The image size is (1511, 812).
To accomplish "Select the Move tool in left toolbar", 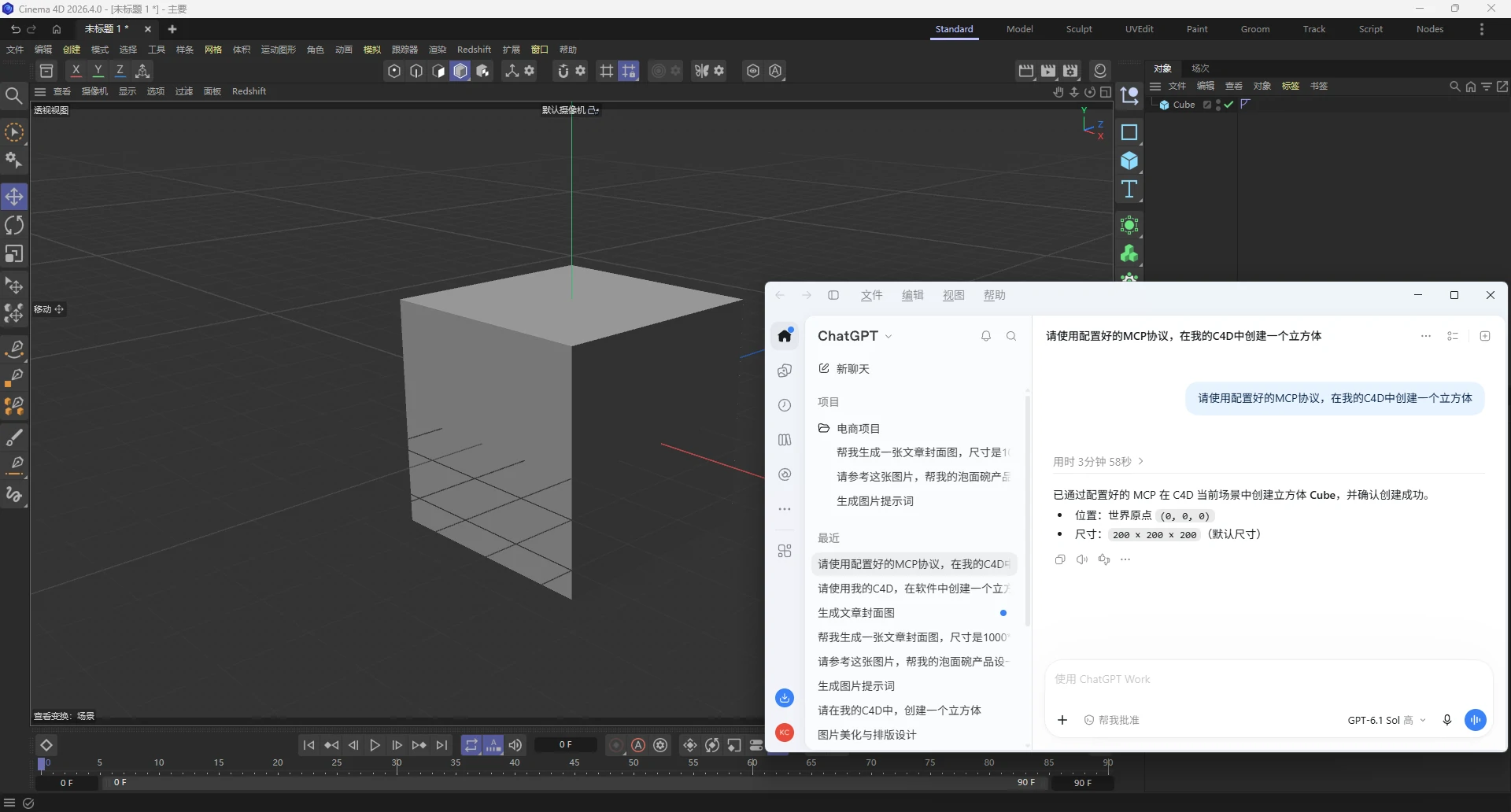I will (14, 197).
